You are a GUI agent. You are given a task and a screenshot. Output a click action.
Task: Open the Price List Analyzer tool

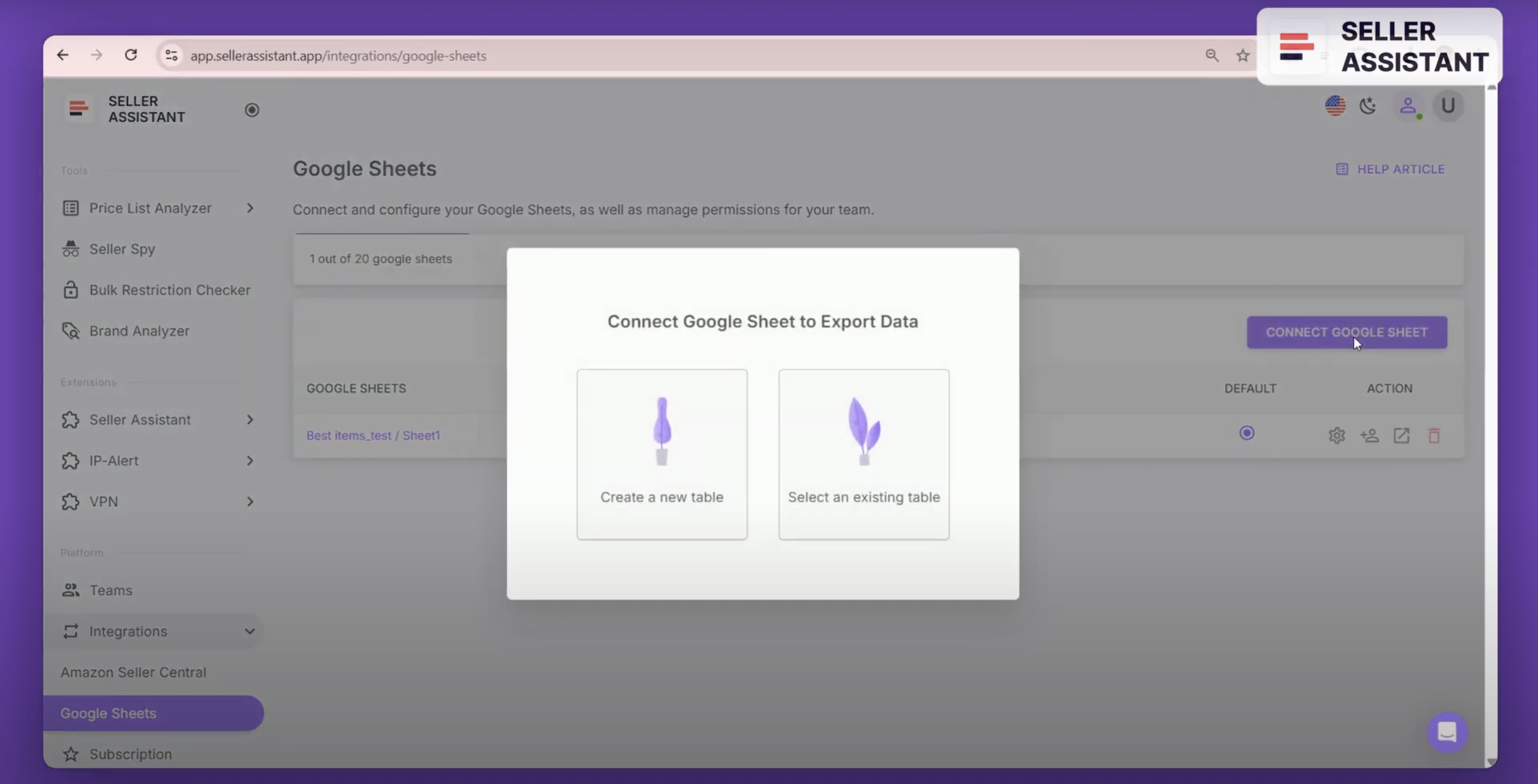click(150, 207)
